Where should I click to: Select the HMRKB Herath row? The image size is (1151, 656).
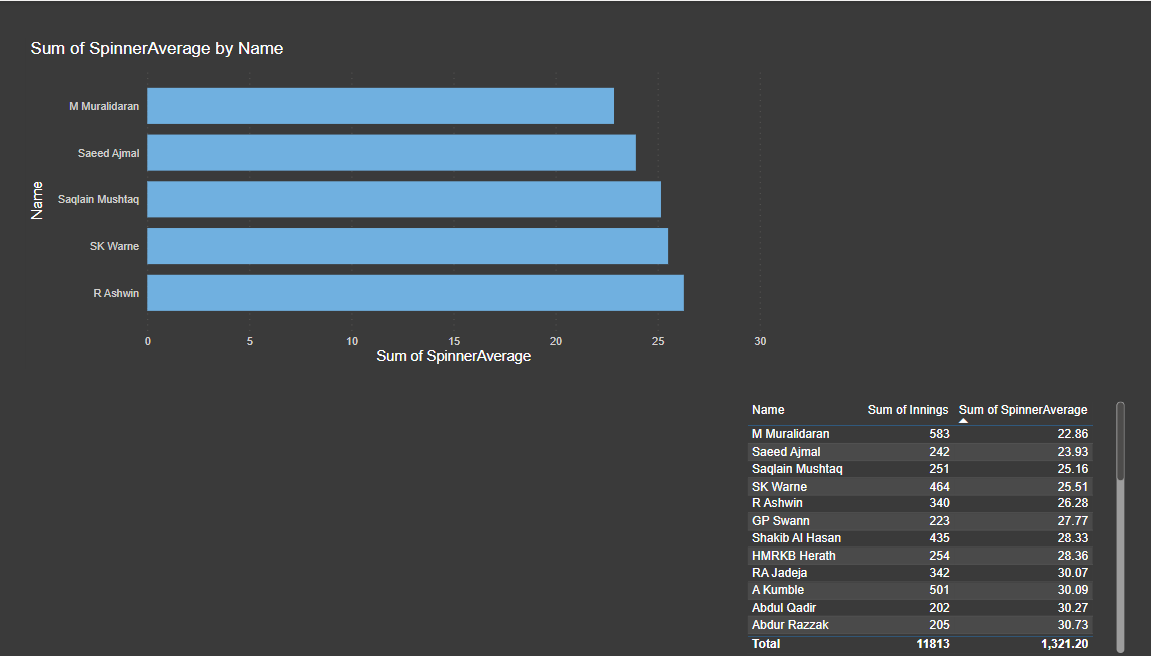(850, 555)
